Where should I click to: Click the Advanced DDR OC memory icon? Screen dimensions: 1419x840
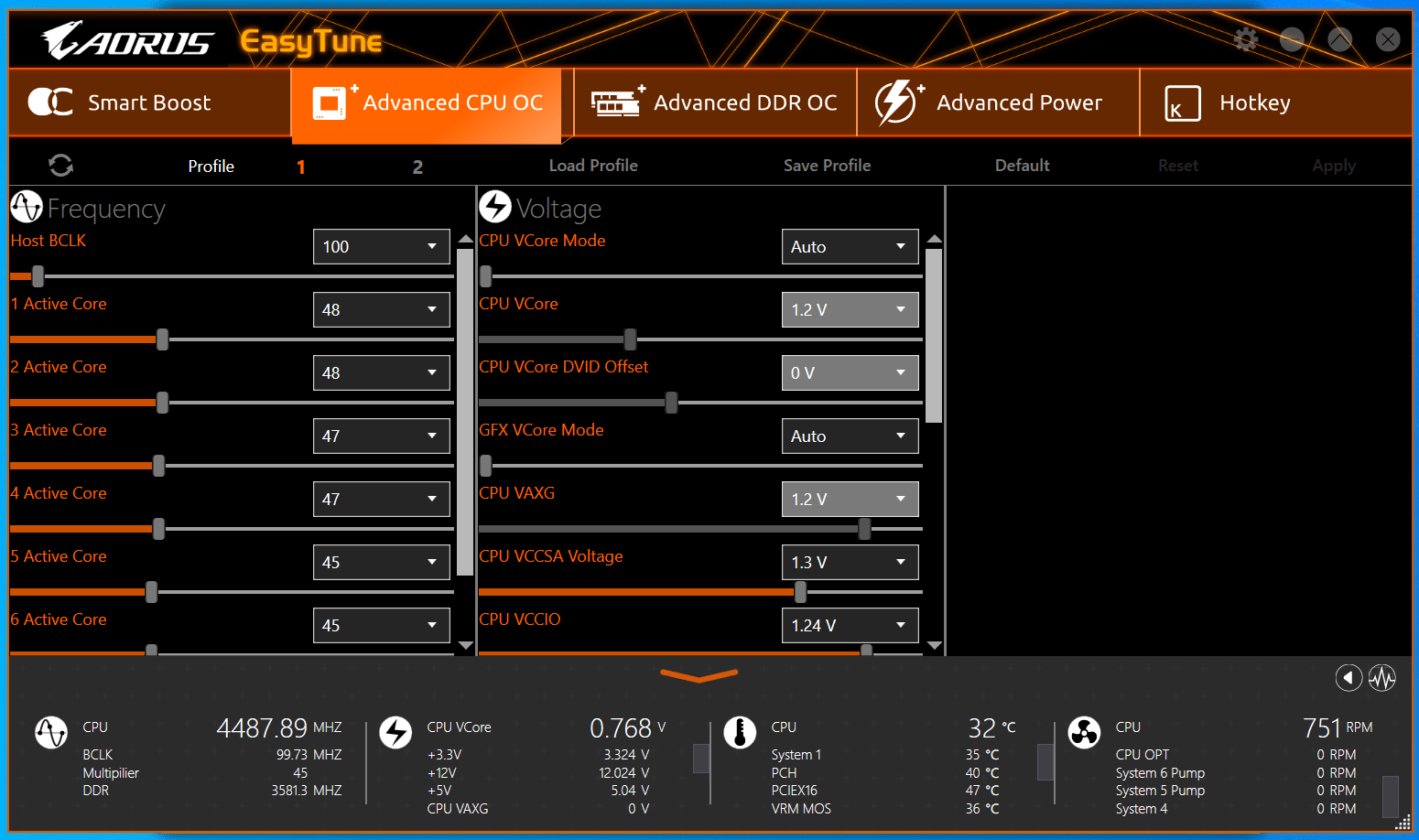pos(616,102)
